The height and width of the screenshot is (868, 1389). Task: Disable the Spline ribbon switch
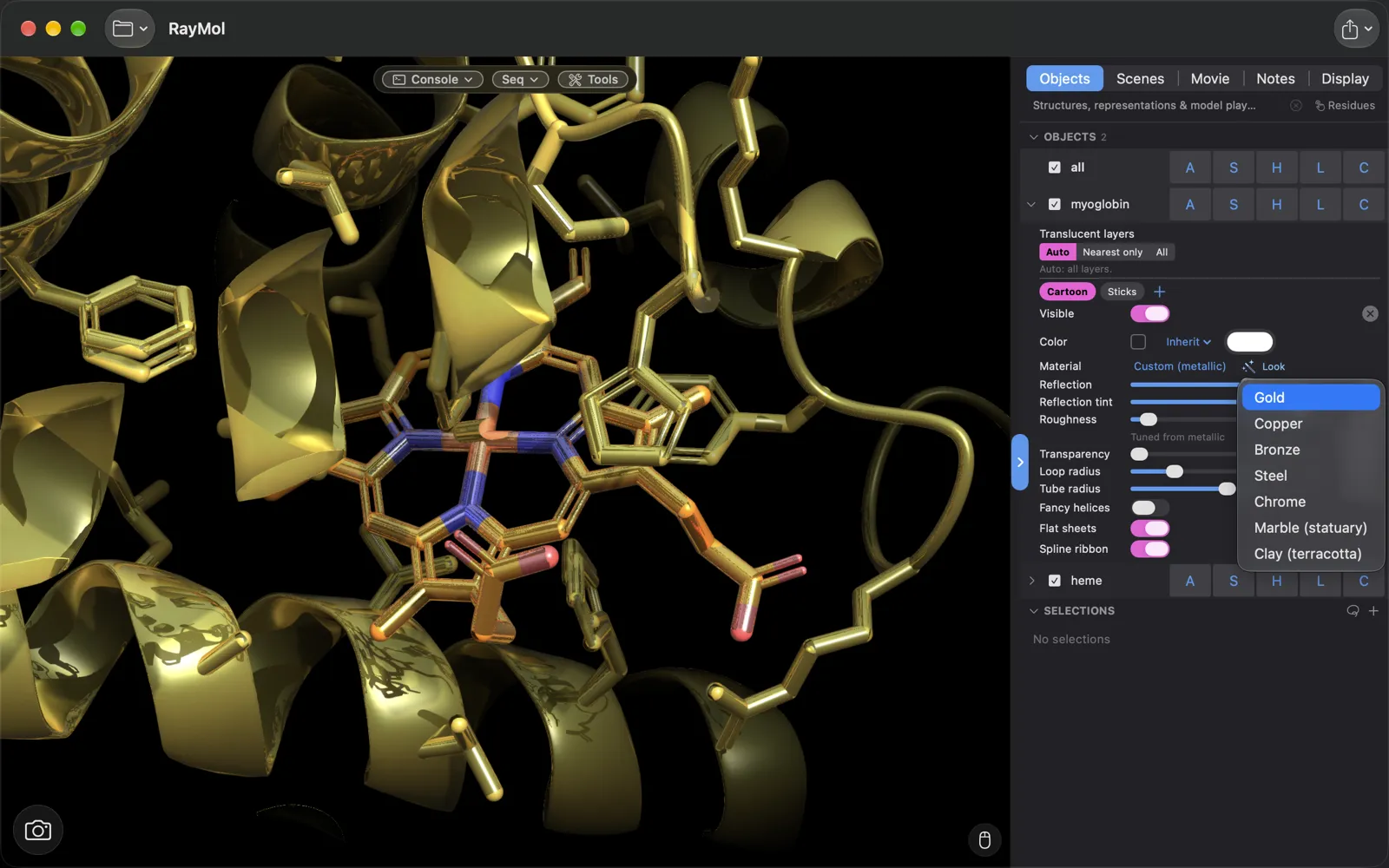point(1150,549)
